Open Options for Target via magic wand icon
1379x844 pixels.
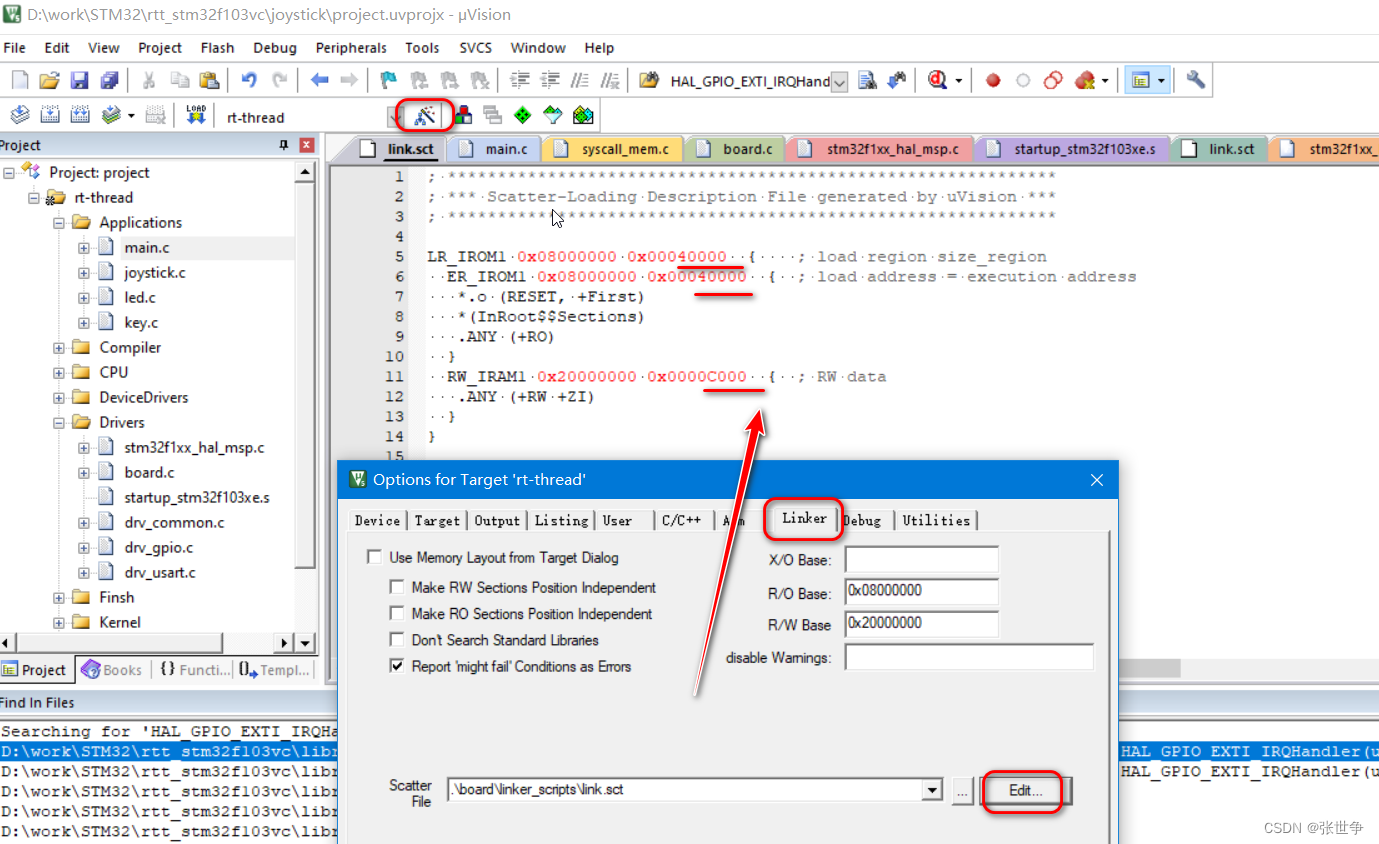click(424, 114)
